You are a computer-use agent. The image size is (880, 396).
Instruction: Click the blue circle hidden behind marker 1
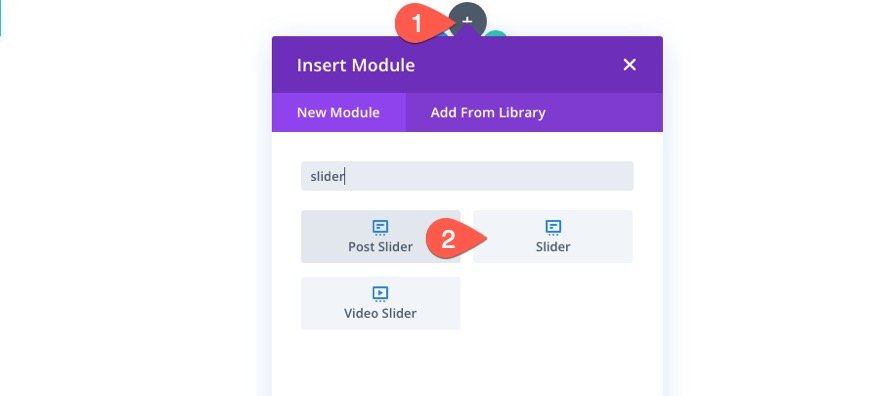[443, 34]
